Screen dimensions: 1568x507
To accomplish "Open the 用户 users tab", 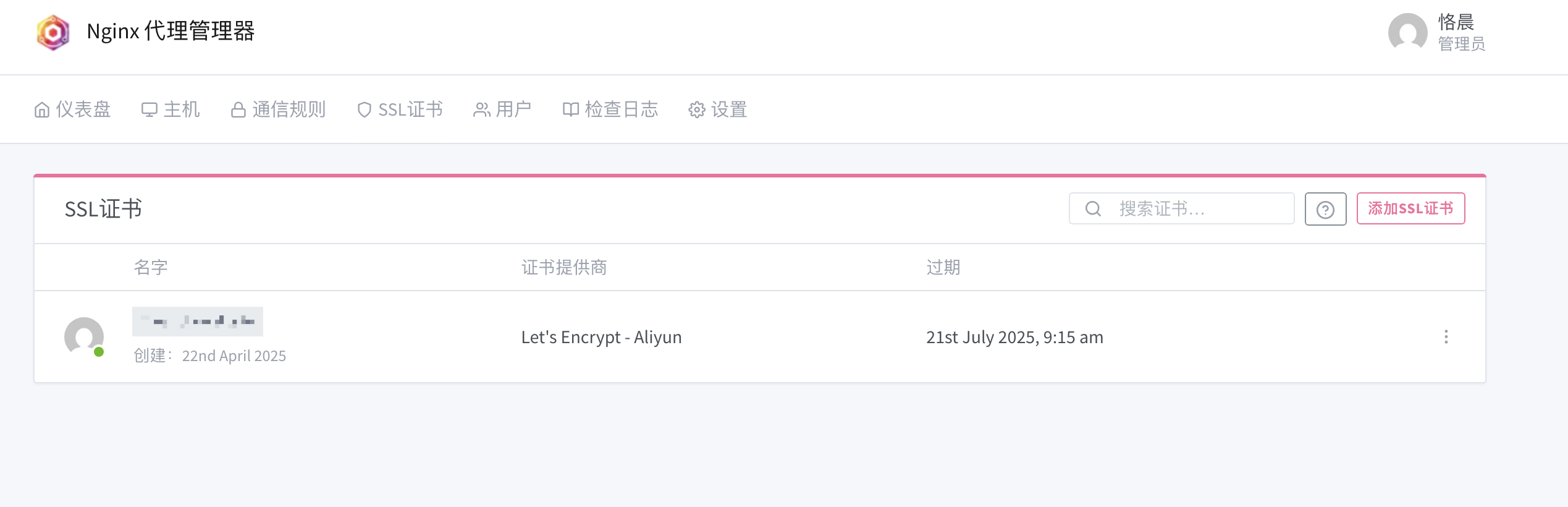I will coord(502,109).
